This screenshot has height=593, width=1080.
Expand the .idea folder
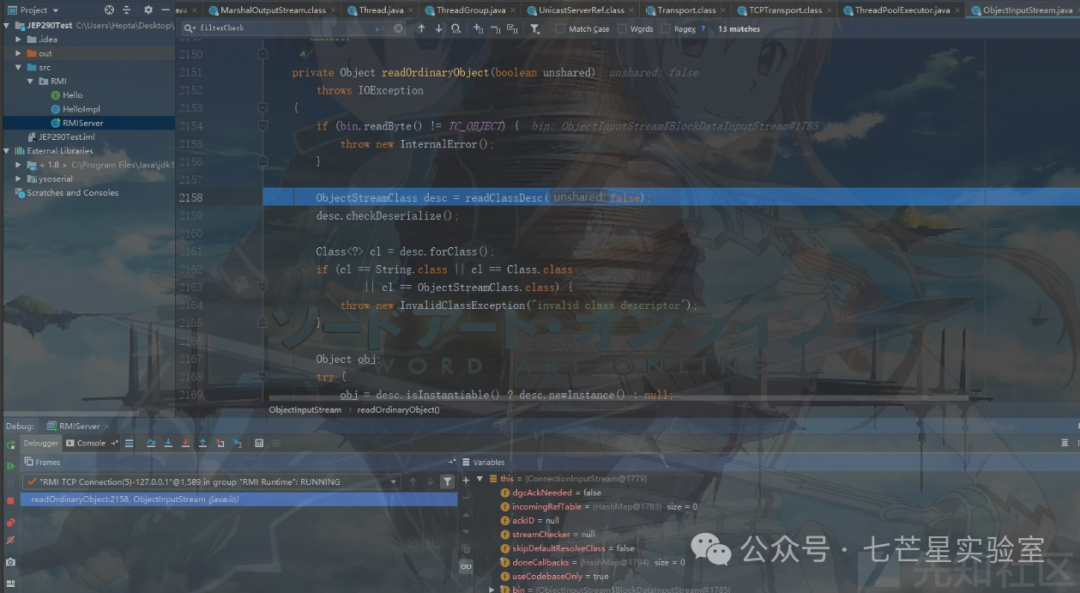click(19, 39)
